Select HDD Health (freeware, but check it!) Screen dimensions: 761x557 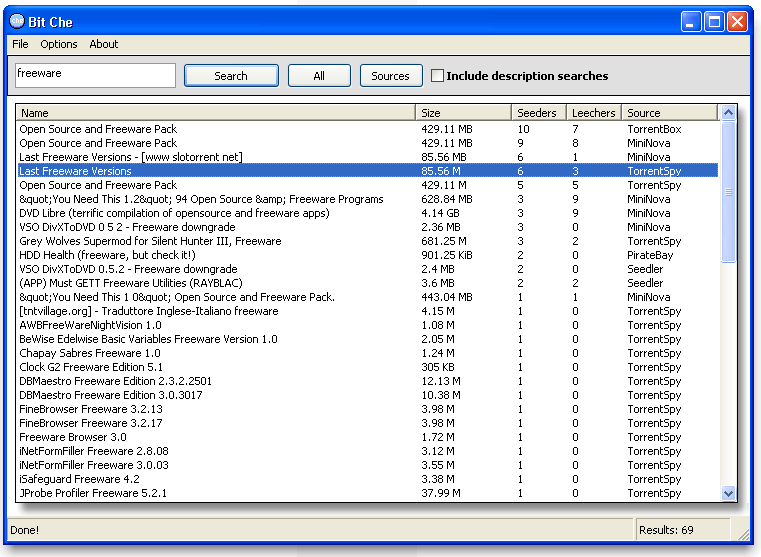[x=367, y=255]
